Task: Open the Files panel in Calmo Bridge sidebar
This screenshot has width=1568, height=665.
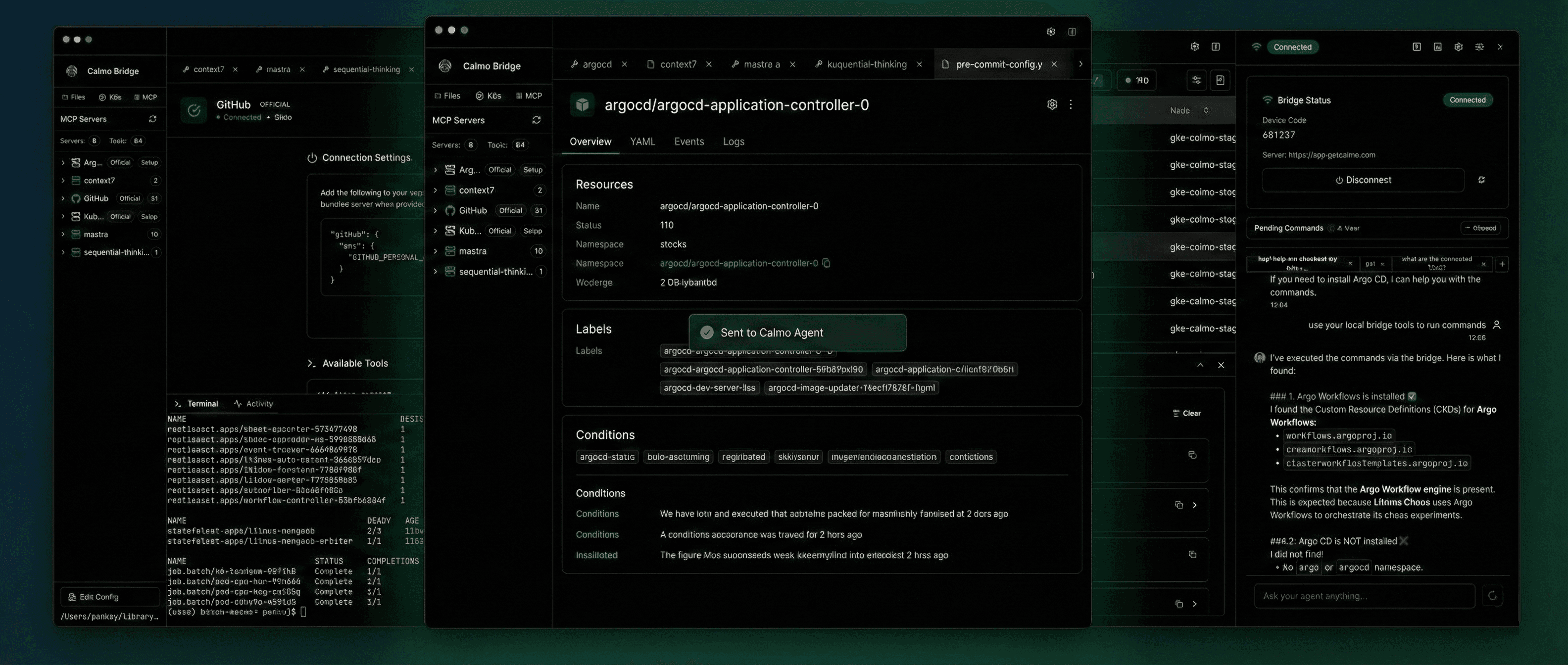Action: point(448,95)
